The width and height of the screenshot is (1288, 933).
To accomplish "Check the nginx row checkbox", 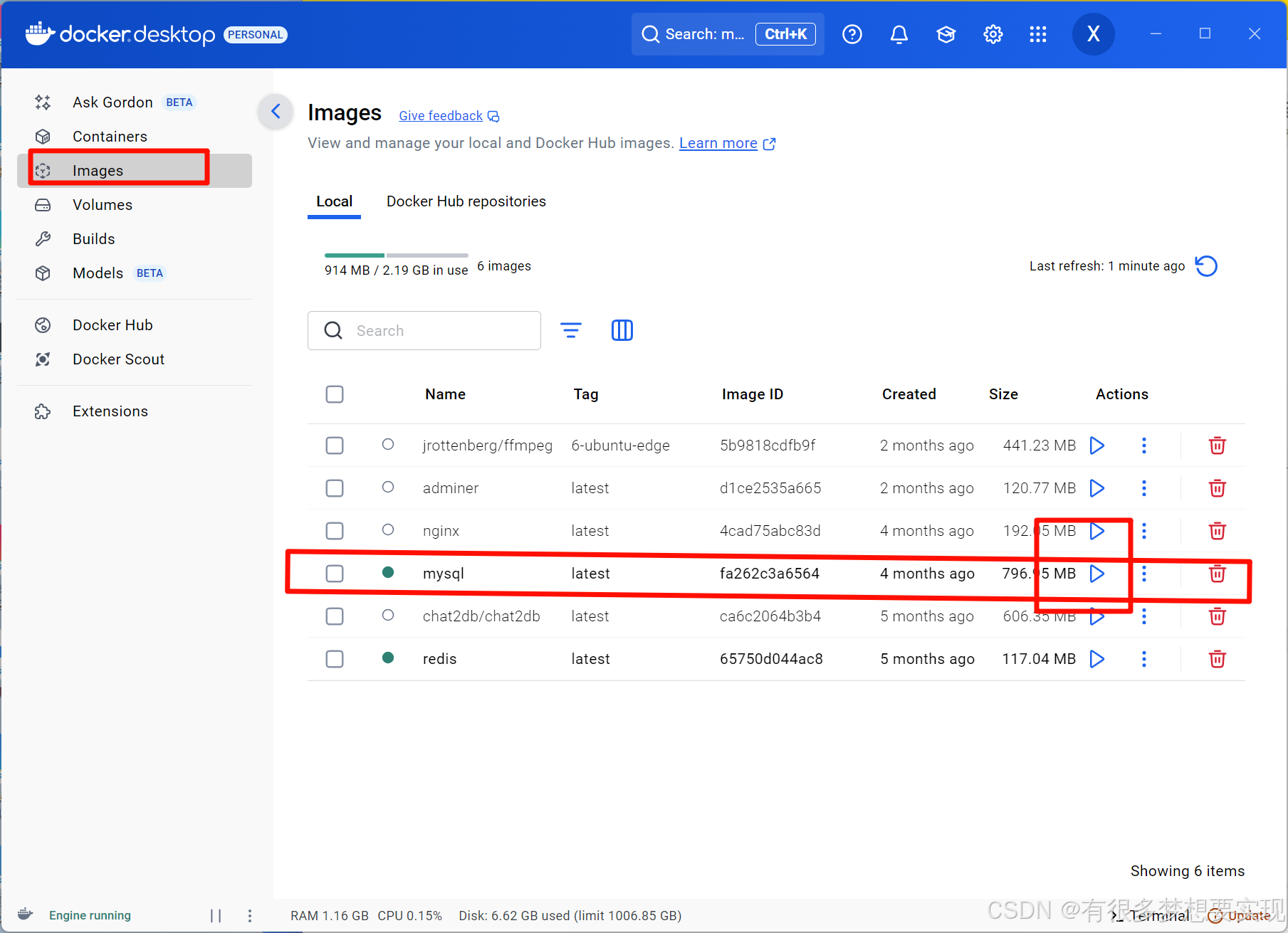I will [x=335, y=531].
